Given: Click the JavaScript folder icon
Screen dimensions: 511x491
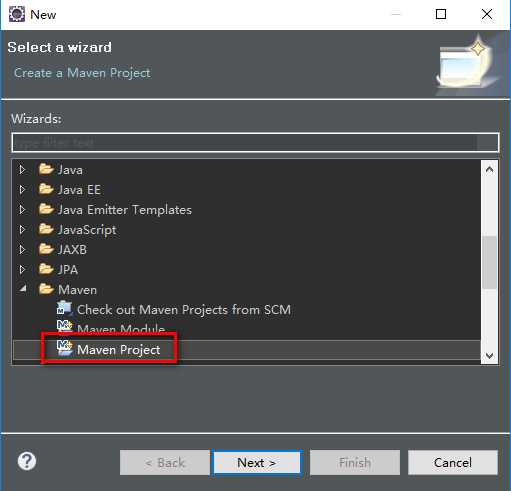Looking at the screenshot, I should click(46, 229).
